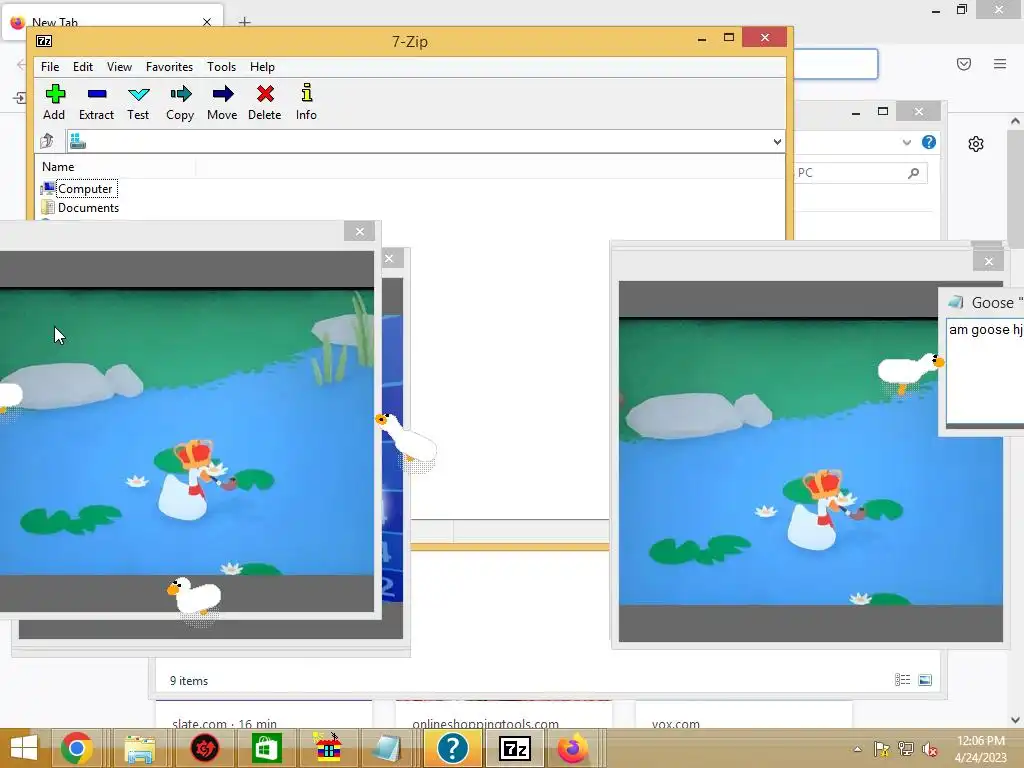
Task: Switch Explorer to large icons view
Action: pyautogui.click(x=925, y=680)
